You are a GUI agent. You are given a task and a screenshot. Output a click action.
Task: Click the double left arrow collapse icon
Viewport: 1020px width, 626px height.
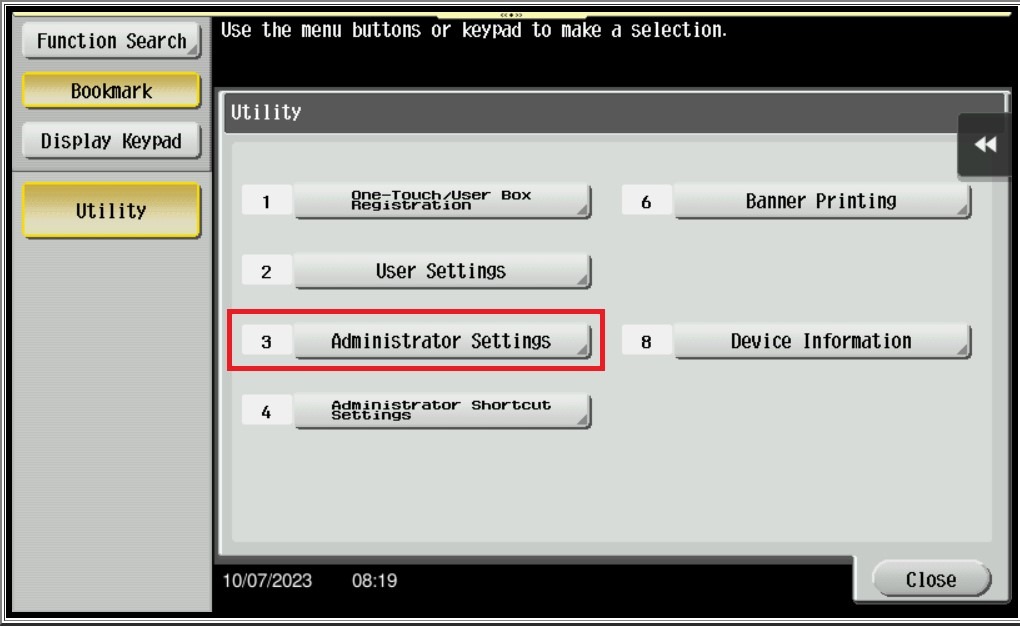(x=984, y=143)
